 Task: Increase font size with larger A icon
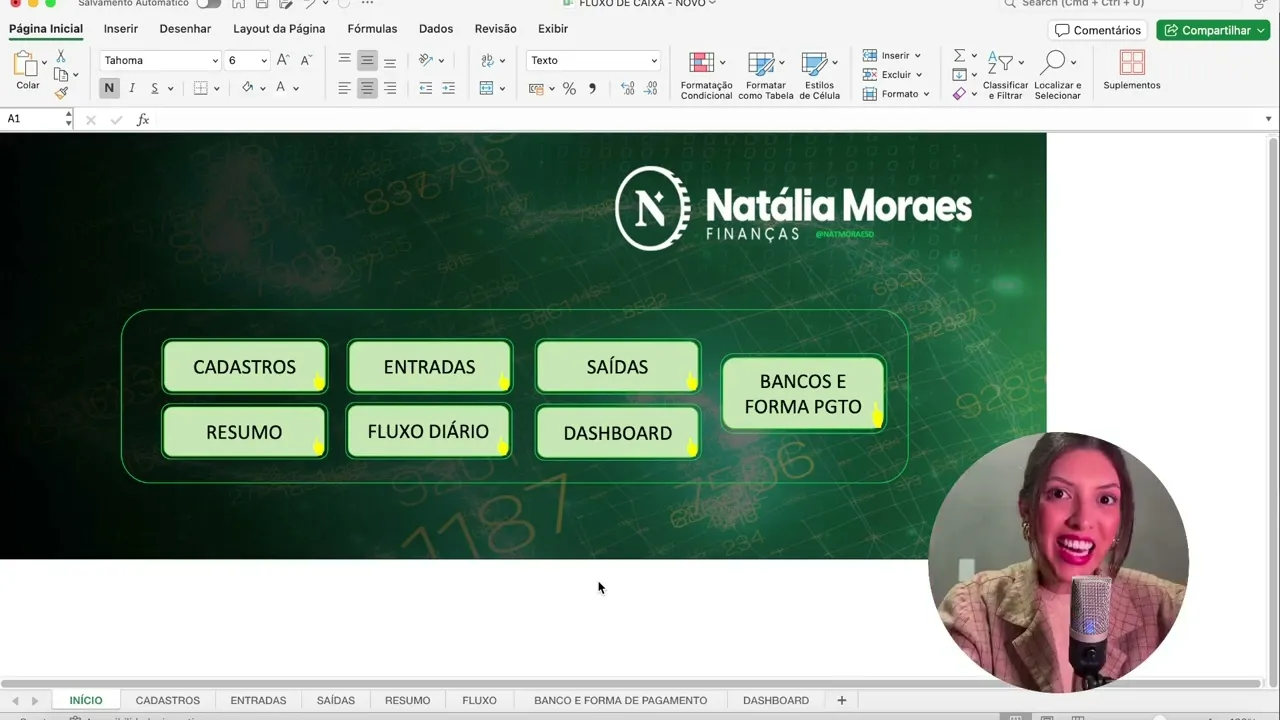pos(283,60)
